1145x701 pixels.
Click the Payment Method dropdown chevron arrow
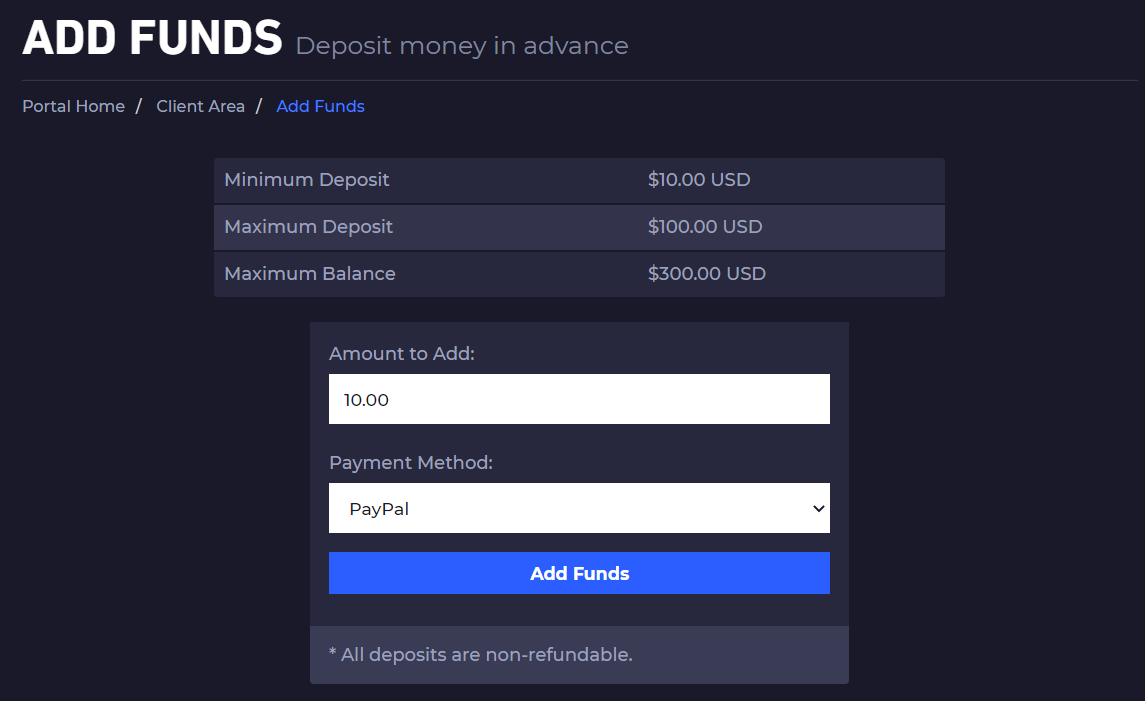[x=819, y=508]
